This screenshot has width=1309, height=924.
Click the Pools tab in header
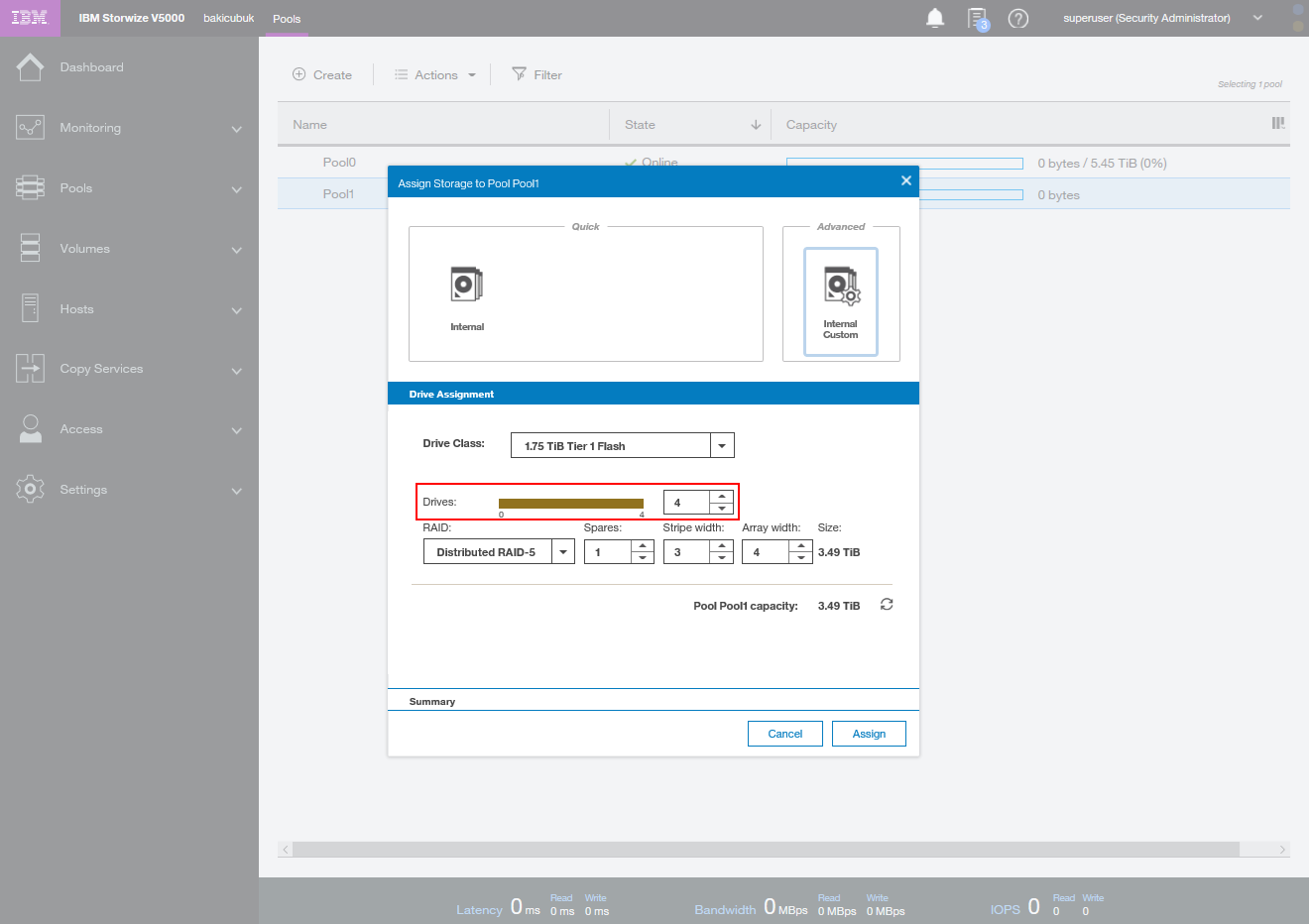287,19
